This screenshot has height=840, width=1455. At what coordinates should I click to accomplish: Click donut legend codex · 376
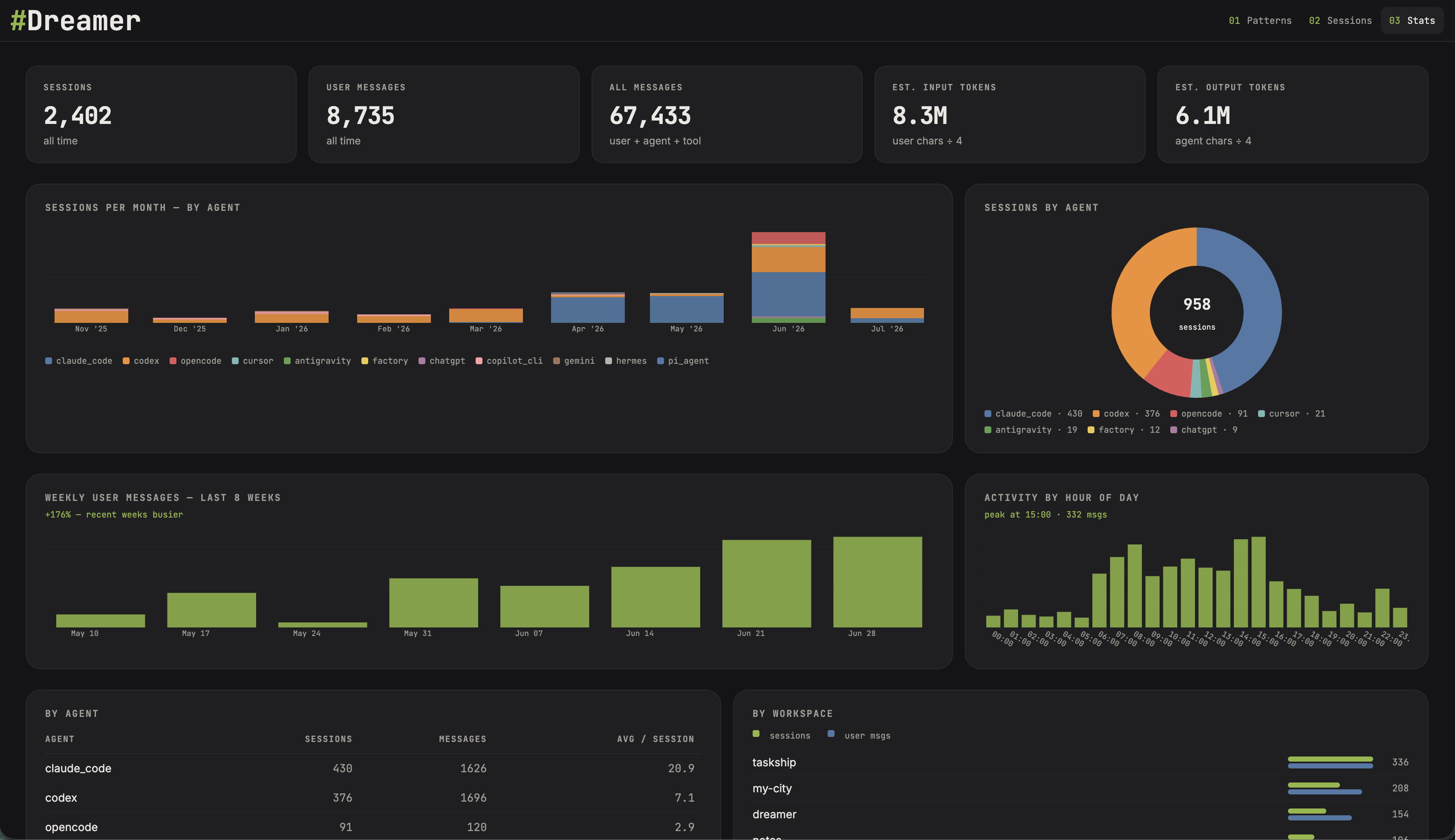point(1126,414)
